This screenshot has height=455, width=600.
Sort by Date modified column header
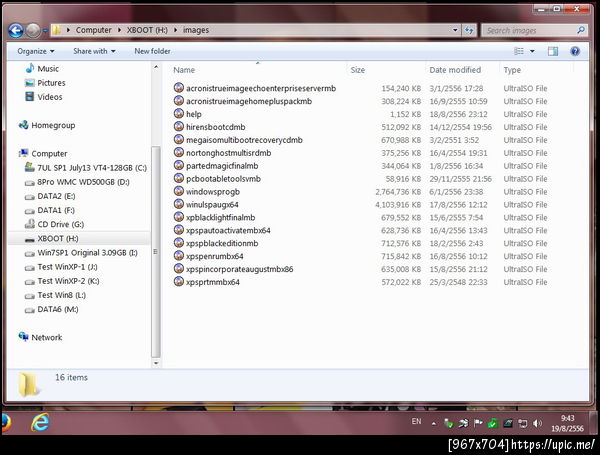455,70
